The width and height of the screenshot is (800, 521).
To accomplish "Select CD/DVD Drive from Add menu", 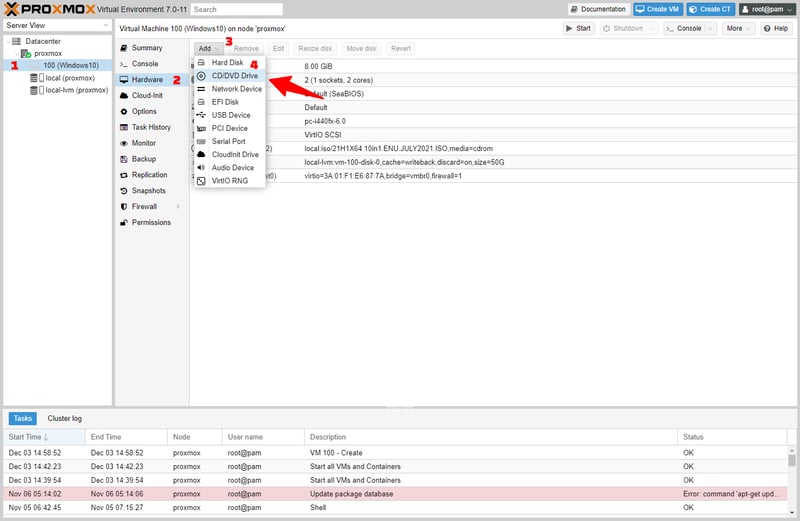I will tap(234, 76).
